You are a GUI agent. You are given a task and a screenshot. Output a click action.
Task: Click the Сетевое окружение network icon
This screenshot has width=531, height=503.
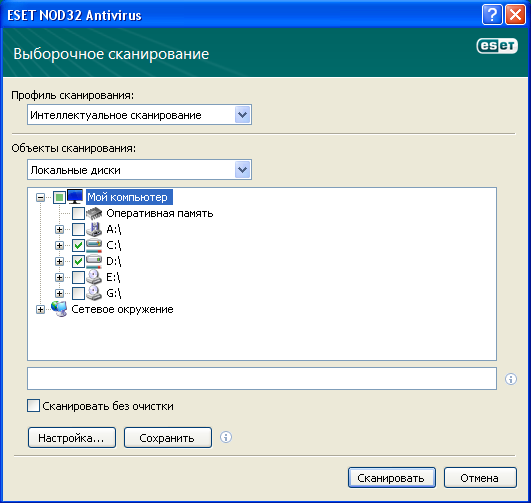tap(59, 309)
